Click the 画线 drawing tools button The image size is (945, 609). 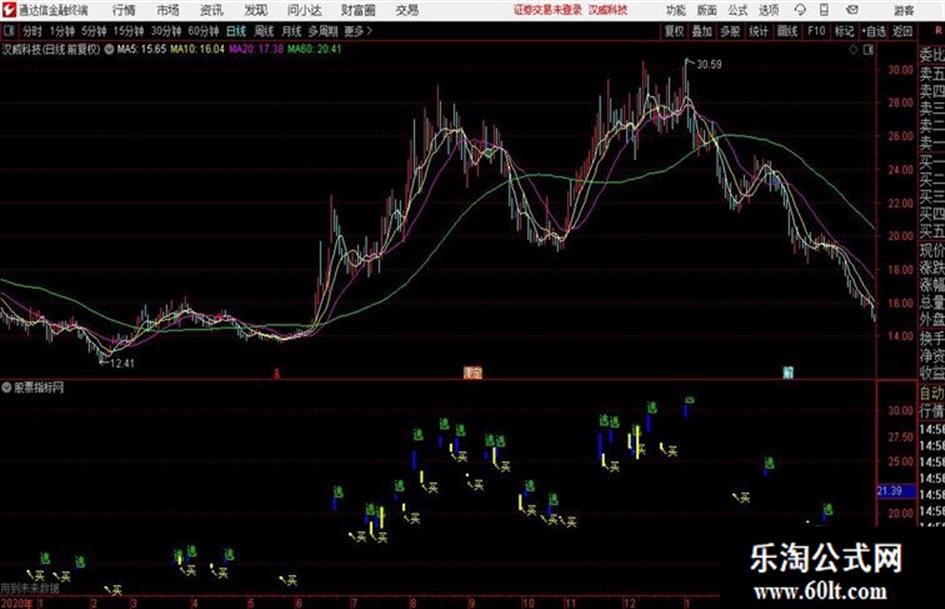(787, 31)
